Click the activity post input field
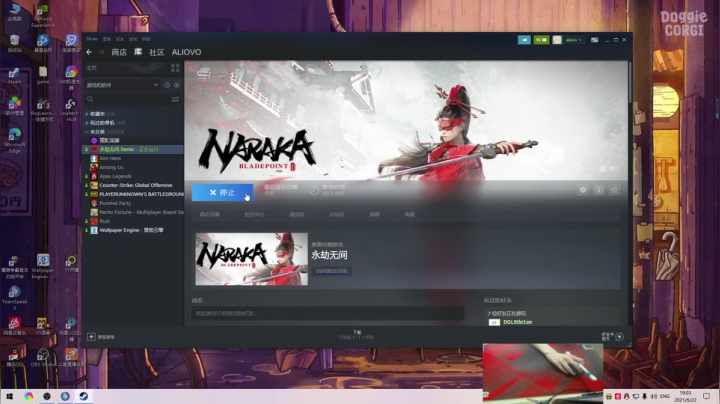This screenshot has width=720, height=404. pyautogui.click(x=328, y=314)
